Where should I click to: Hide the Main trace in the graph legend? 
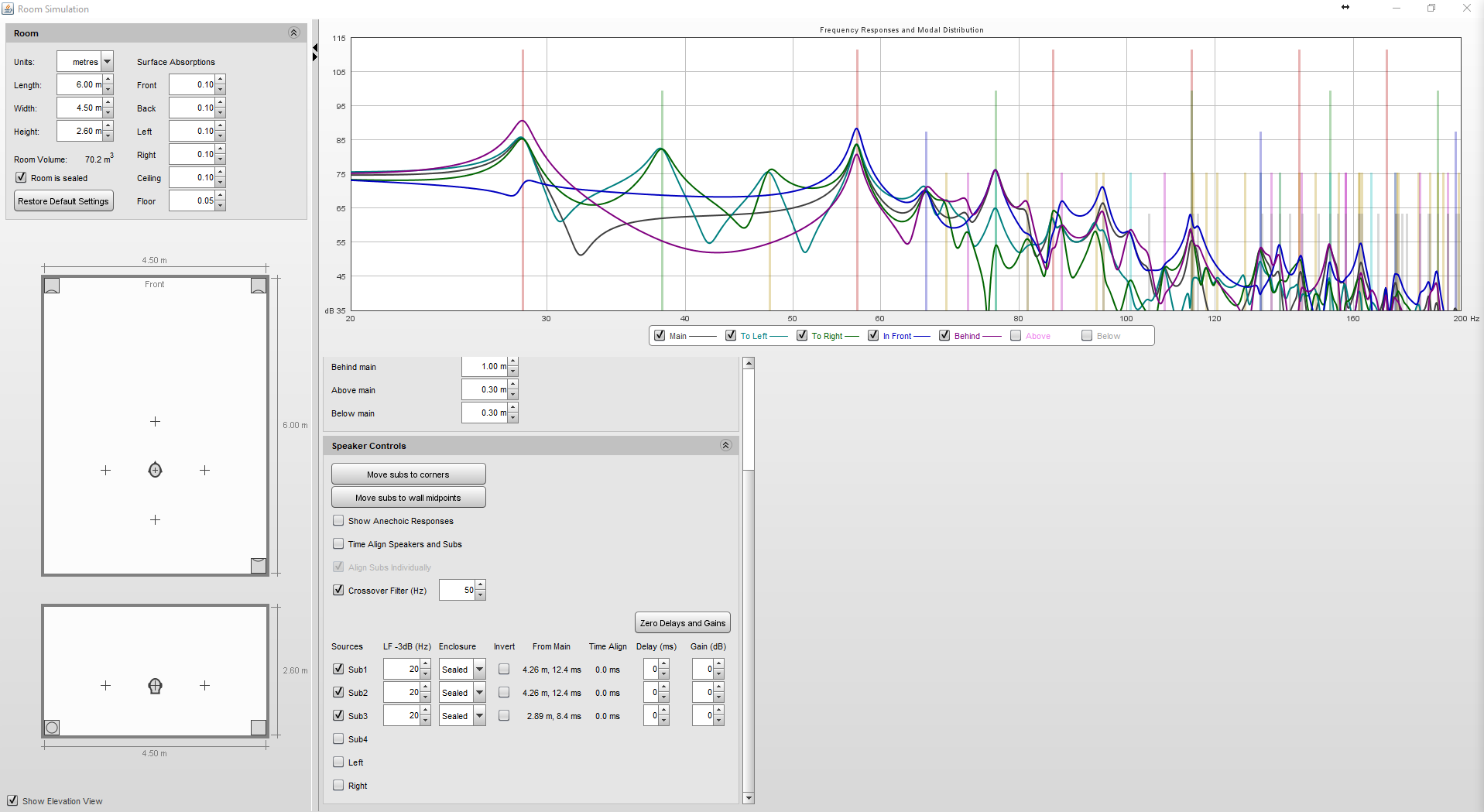coord(660,335)
